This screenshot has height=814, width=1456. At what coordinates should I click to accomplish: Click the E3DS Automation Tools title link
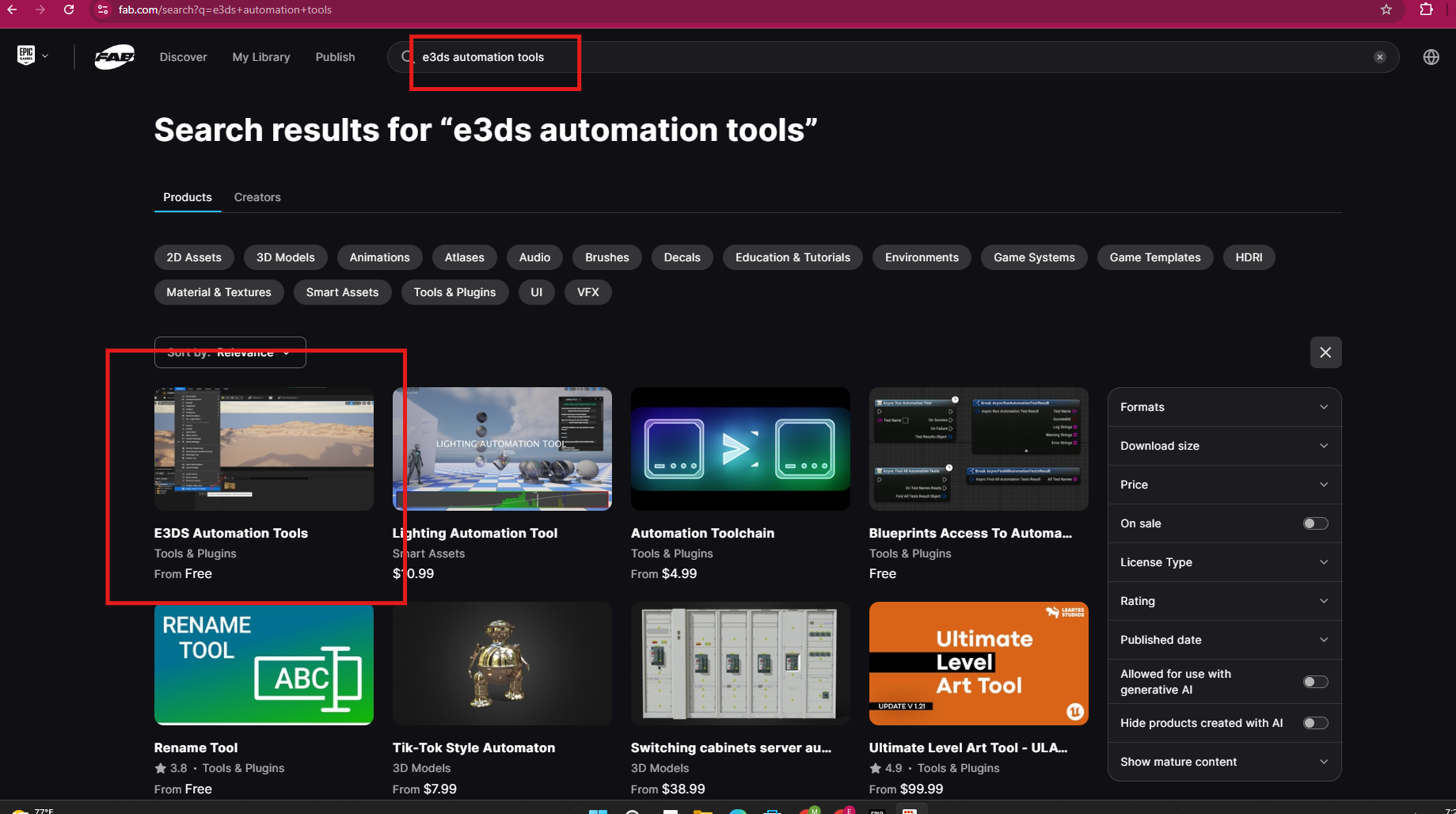pyautogui.click(x=231, y=533)
